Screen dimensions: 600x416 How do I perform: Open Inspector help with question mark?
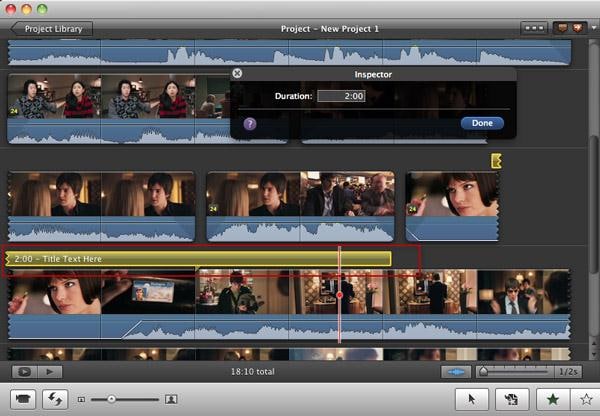250,124
